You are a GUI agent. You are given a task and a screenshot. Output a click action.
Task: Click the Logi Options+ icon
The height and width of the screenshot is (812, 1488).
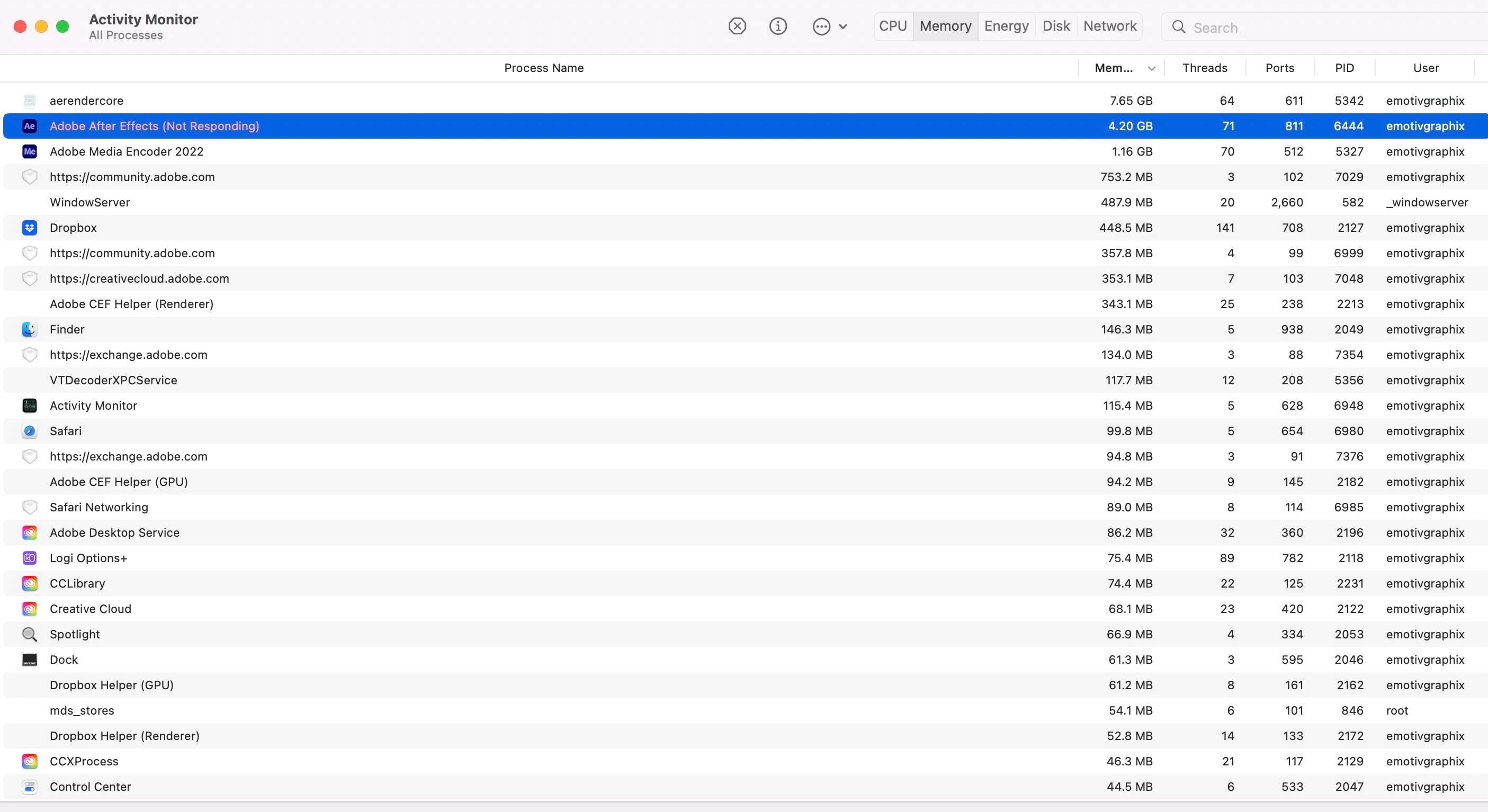30,558
